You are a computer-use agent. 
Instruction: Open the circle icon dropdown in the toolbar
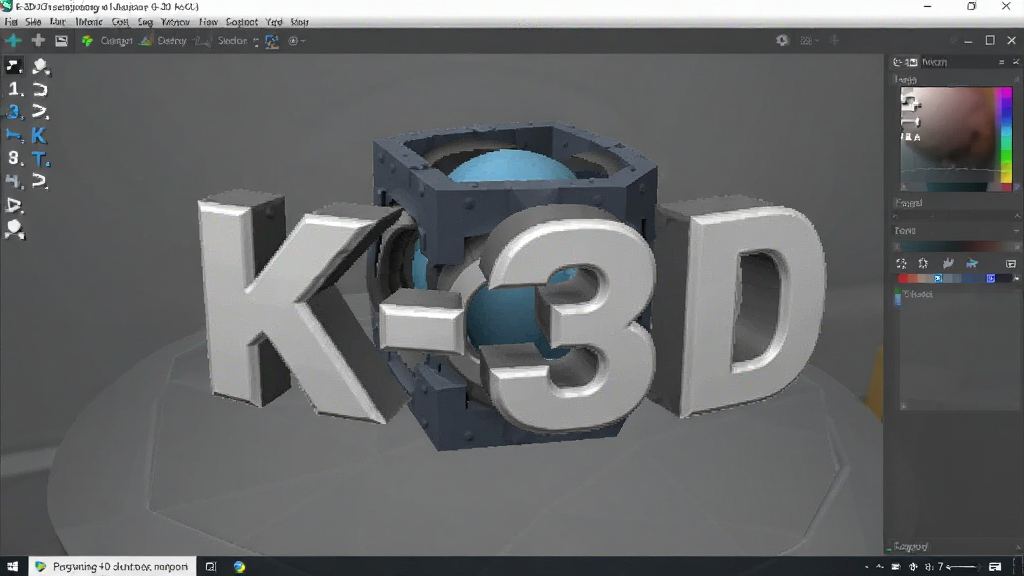point(296,41)
